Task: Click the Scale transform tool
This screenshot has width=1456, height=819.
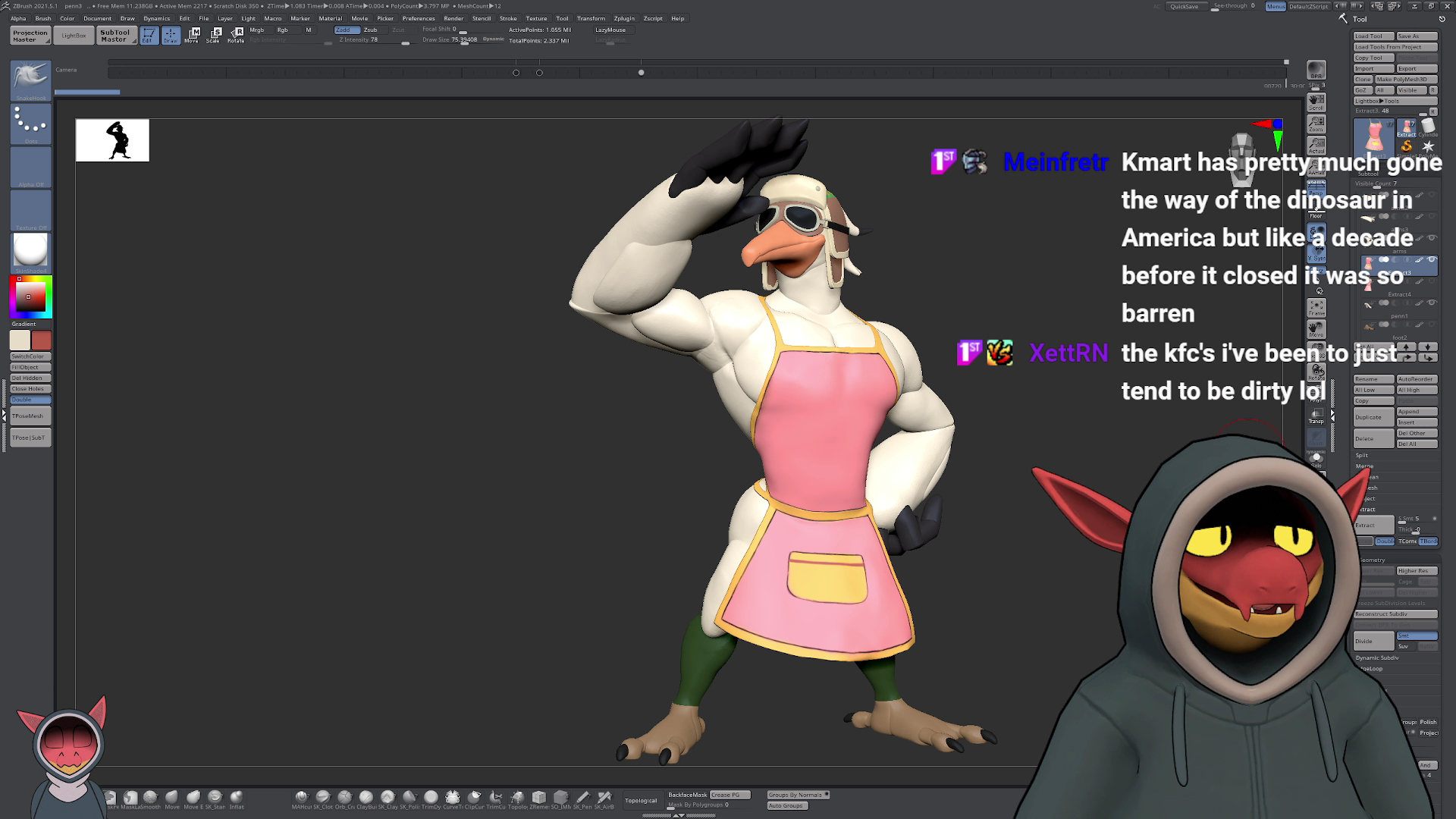Action: pos(215,34)
